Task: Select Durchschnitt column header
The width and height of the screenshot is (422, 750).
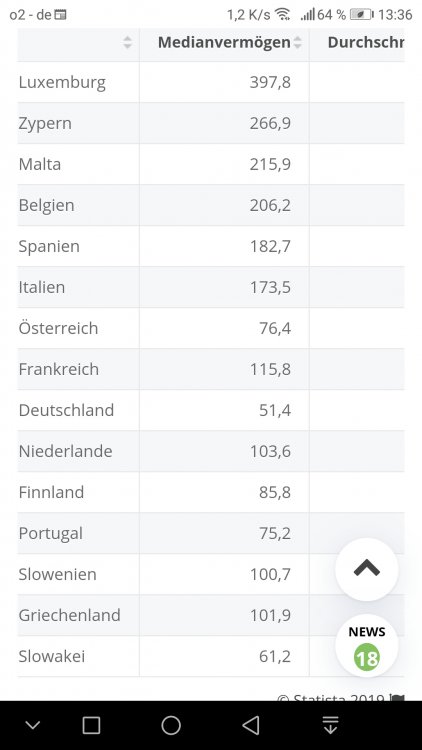Action: [x=366, y=42]
